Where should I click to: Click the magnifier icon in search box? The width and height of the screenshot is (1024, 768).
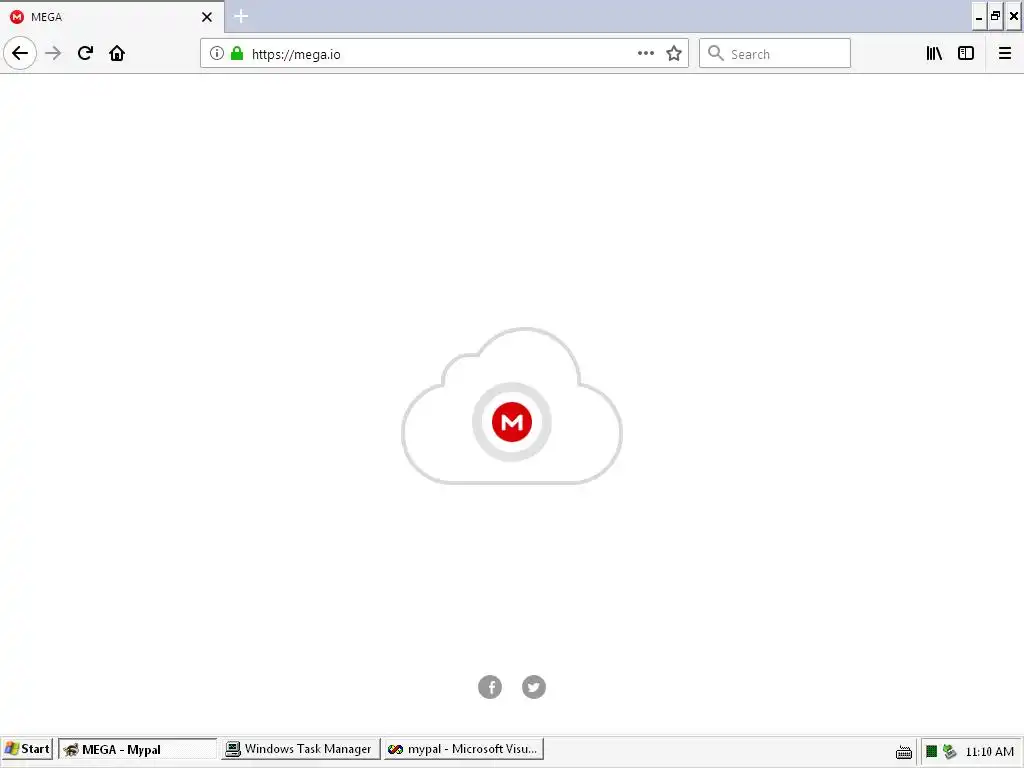tap(716, 54)
